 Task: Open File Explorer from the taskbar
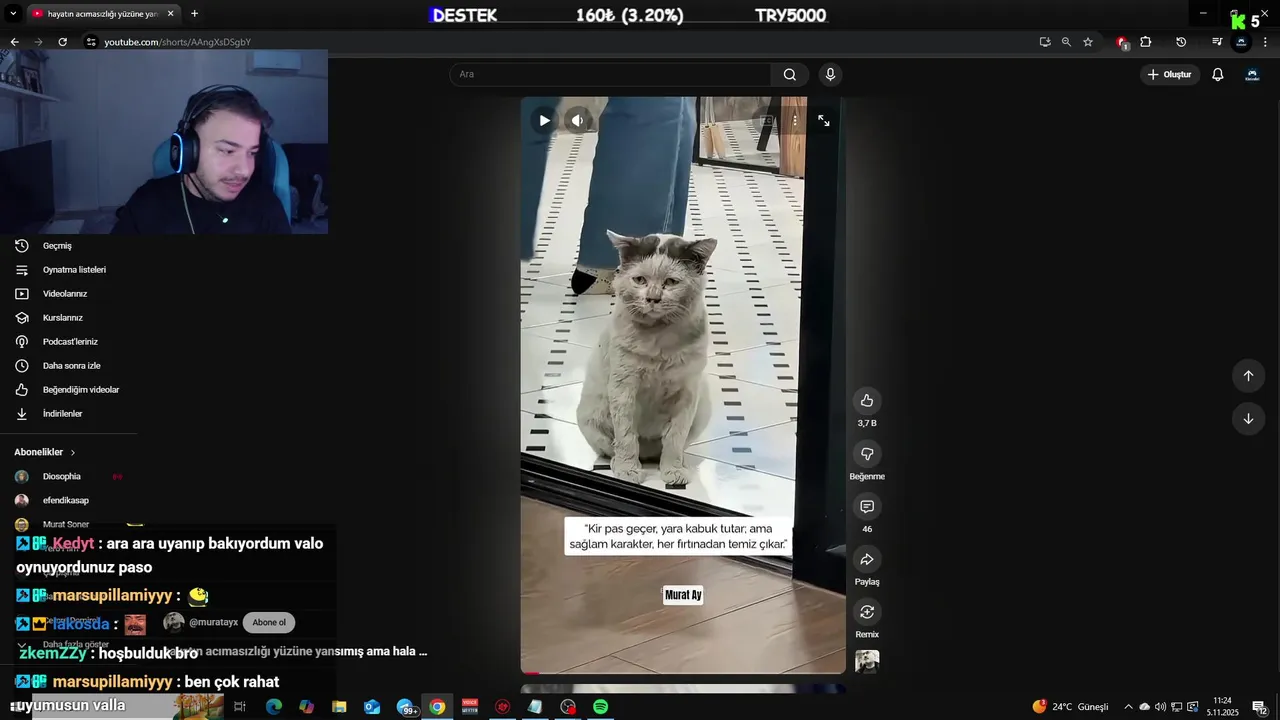(339, 706)
